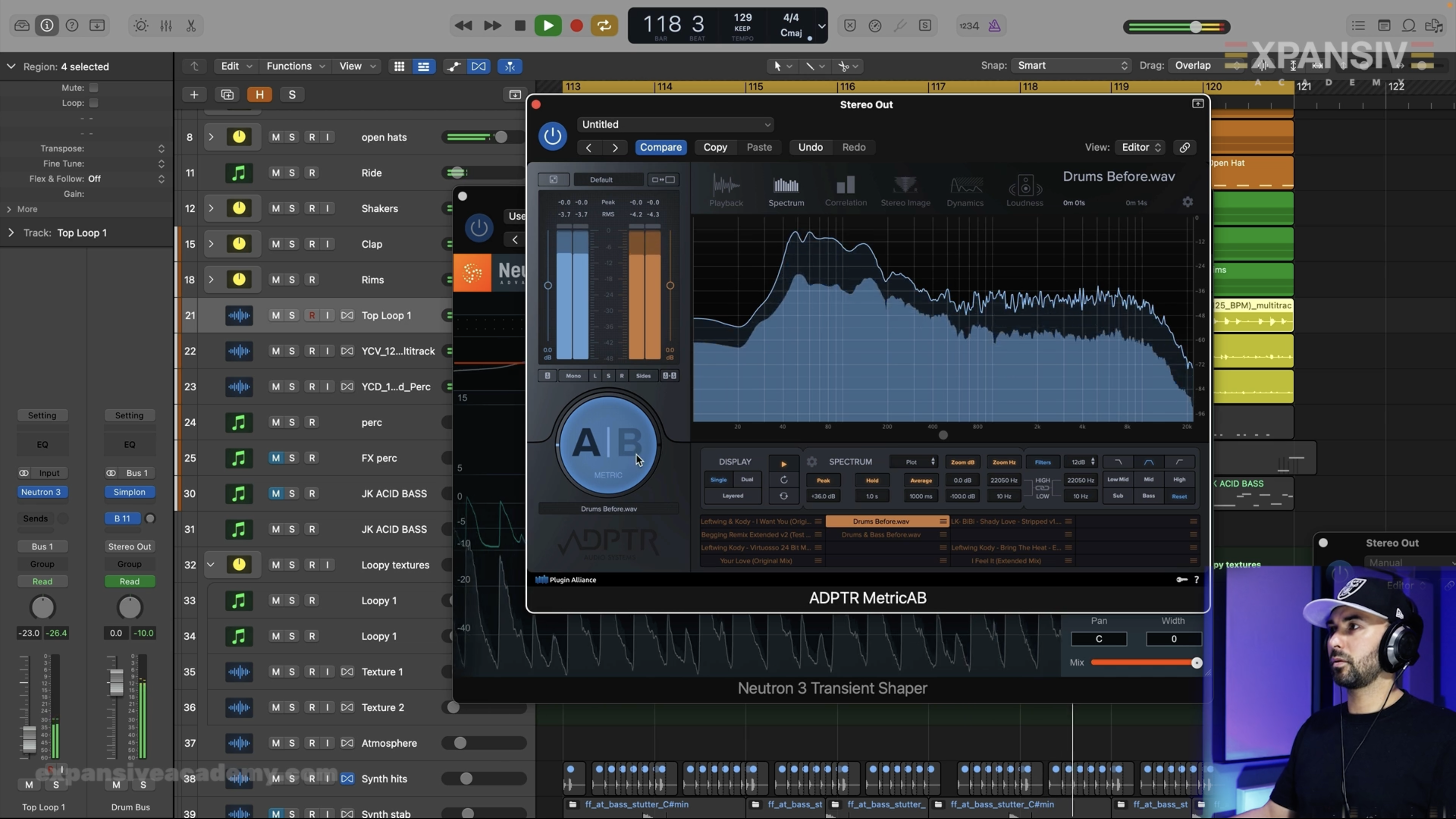Click the Undo button in plugin header

pos(810,148)
